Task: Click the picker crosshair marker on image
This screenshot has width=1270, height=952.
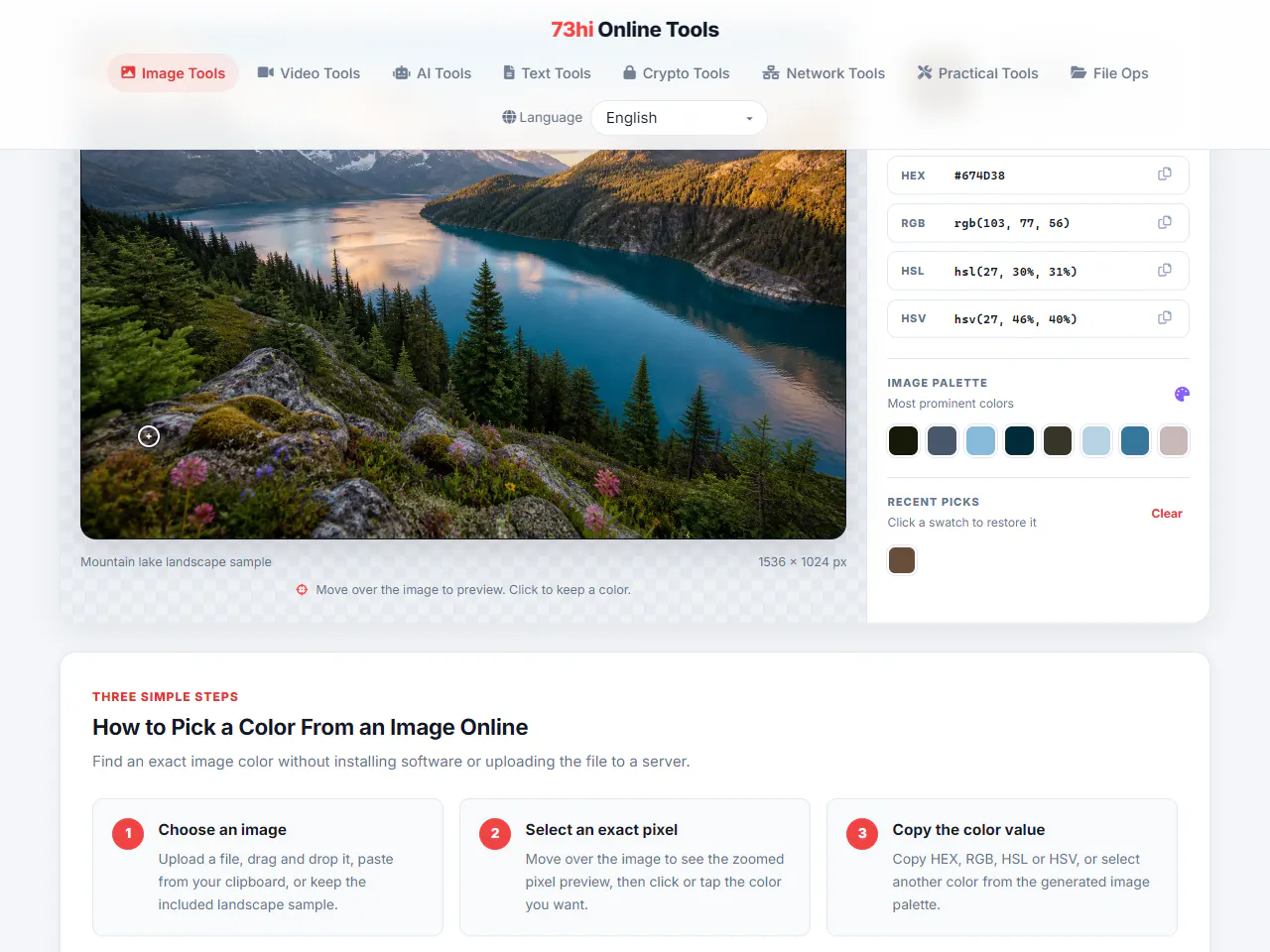Action: coord(149,436)
